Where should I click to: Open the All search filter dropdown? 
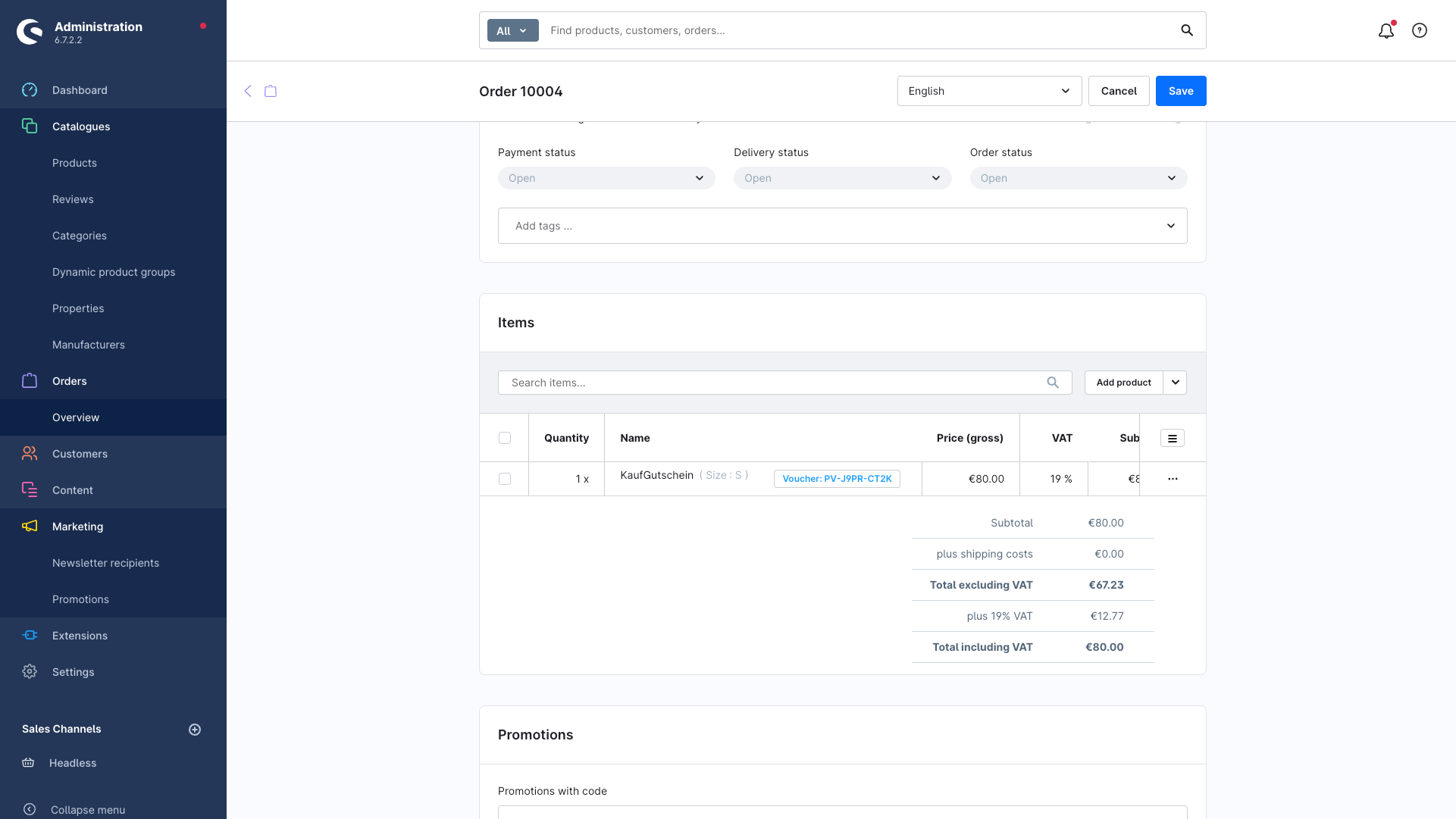click(x=512, y=31)
